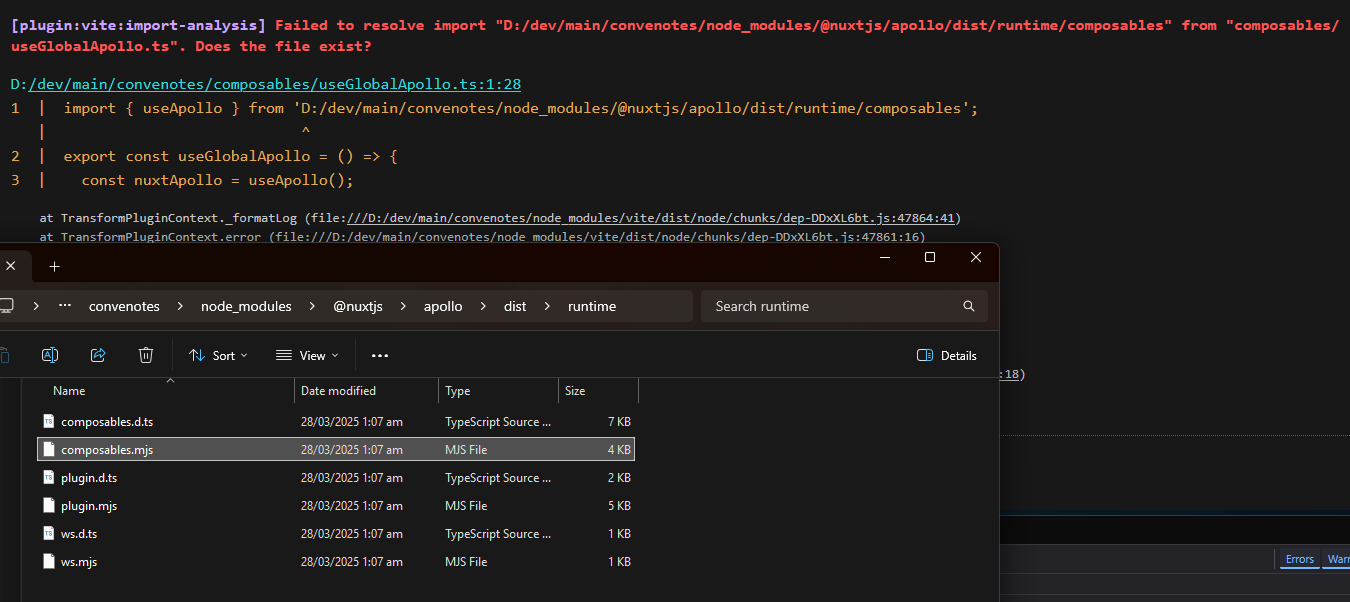This screenshot has height=602, width=1350.
Task: Click the file icon of plugin.mjs
Action: 49,506
